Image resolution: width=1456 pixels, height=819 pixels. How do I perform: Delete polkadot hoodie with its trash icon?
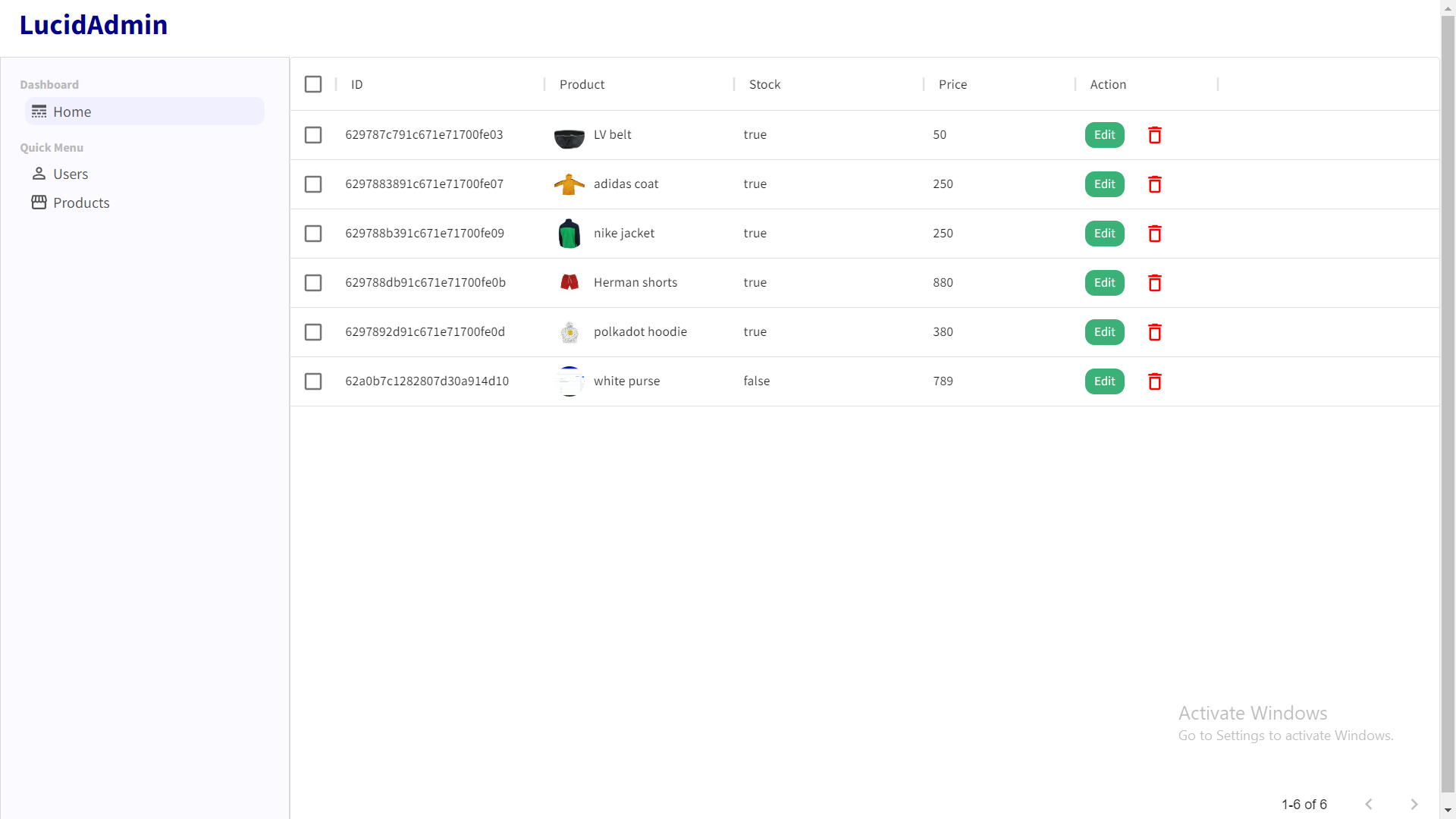pos(1154,332)
